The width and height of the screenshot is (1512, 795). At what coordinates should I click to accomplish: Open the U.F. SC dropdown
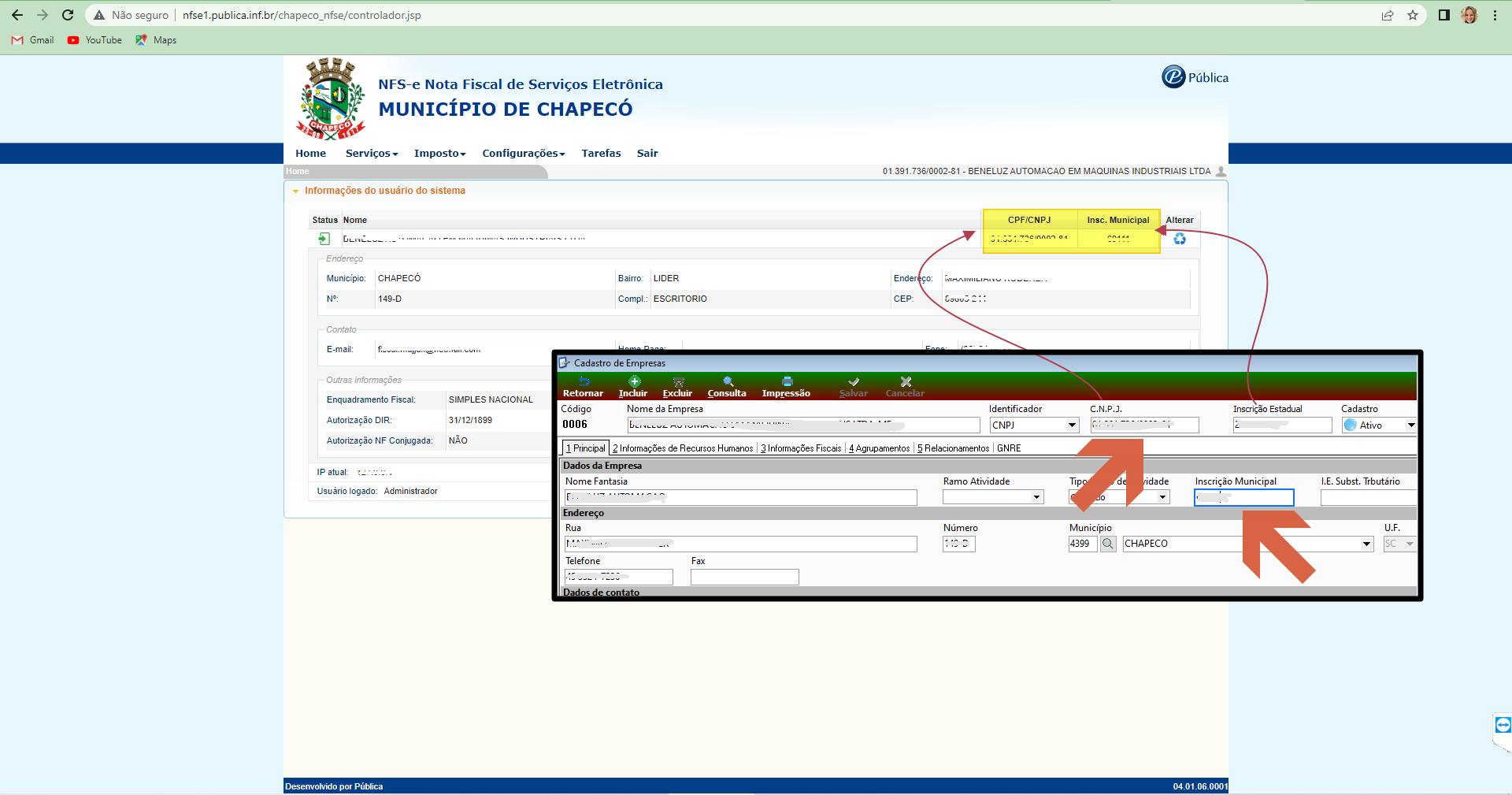tap(1410, 544)
